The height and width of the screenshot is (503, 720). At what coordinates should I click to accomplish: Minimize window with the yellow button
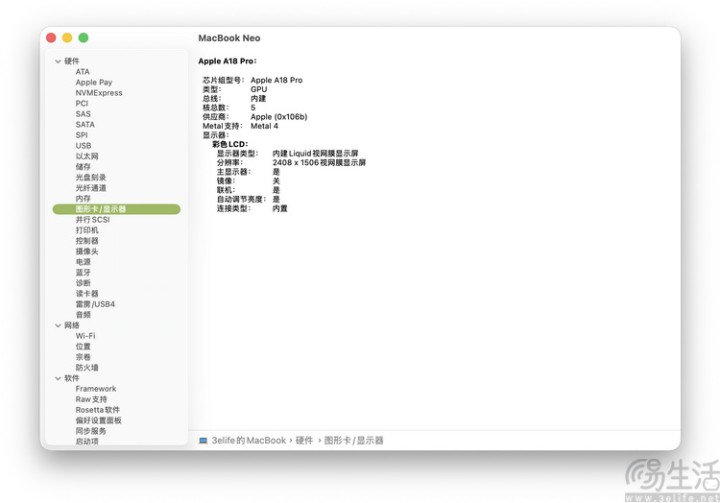pos(67,38)
